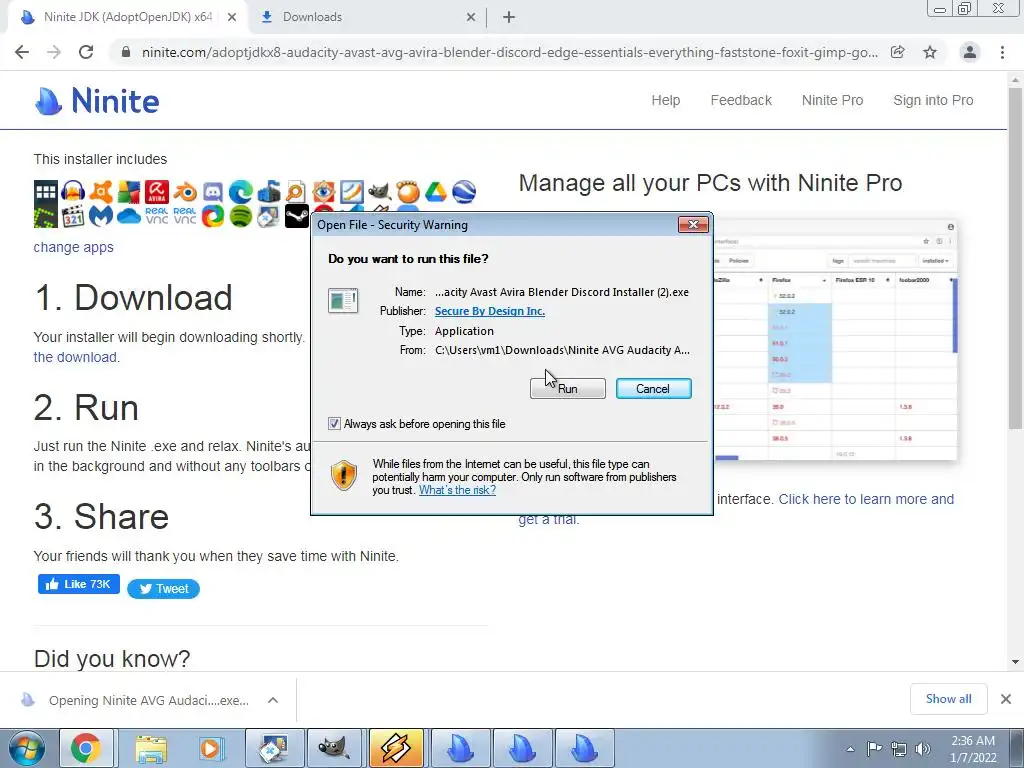This screenshot has width=1024, height=768.
Task: Click the Ninite logo
Action: 97,101
